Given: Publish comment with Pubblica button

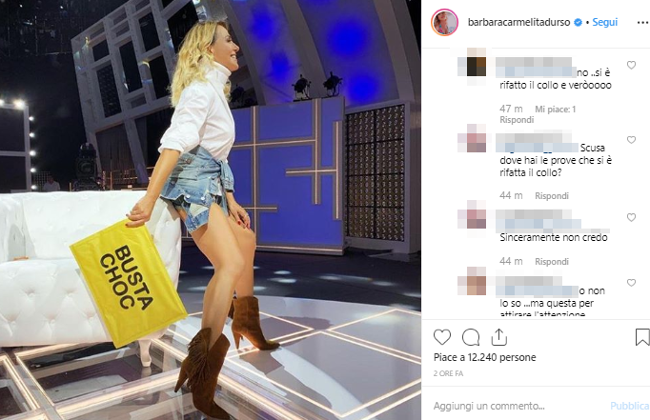Looking at the screenshot, I should pyautogui.click(x=630, y=406).
